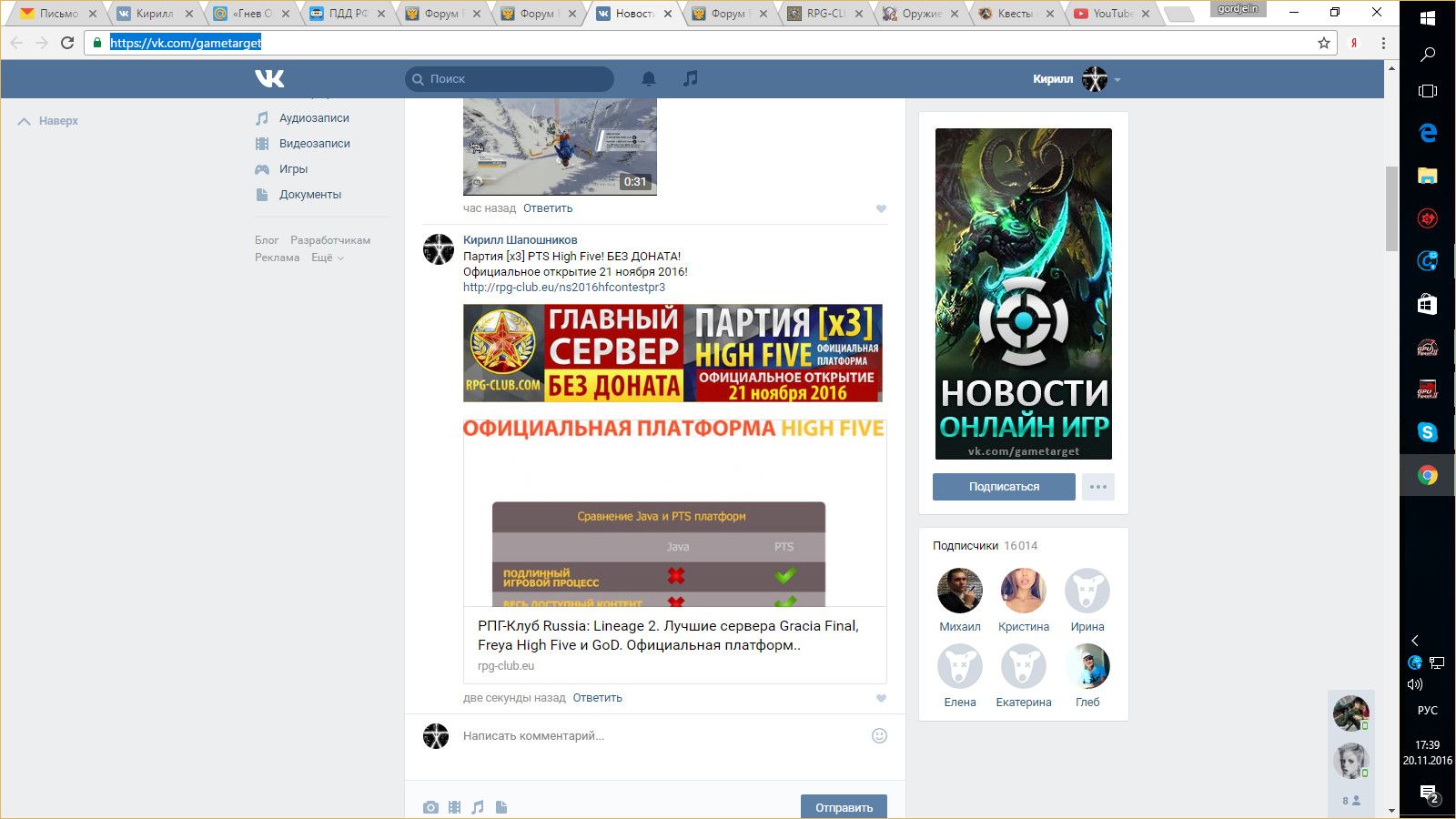
Task: Open the VK music player note icon
Action: pos(691,79)
